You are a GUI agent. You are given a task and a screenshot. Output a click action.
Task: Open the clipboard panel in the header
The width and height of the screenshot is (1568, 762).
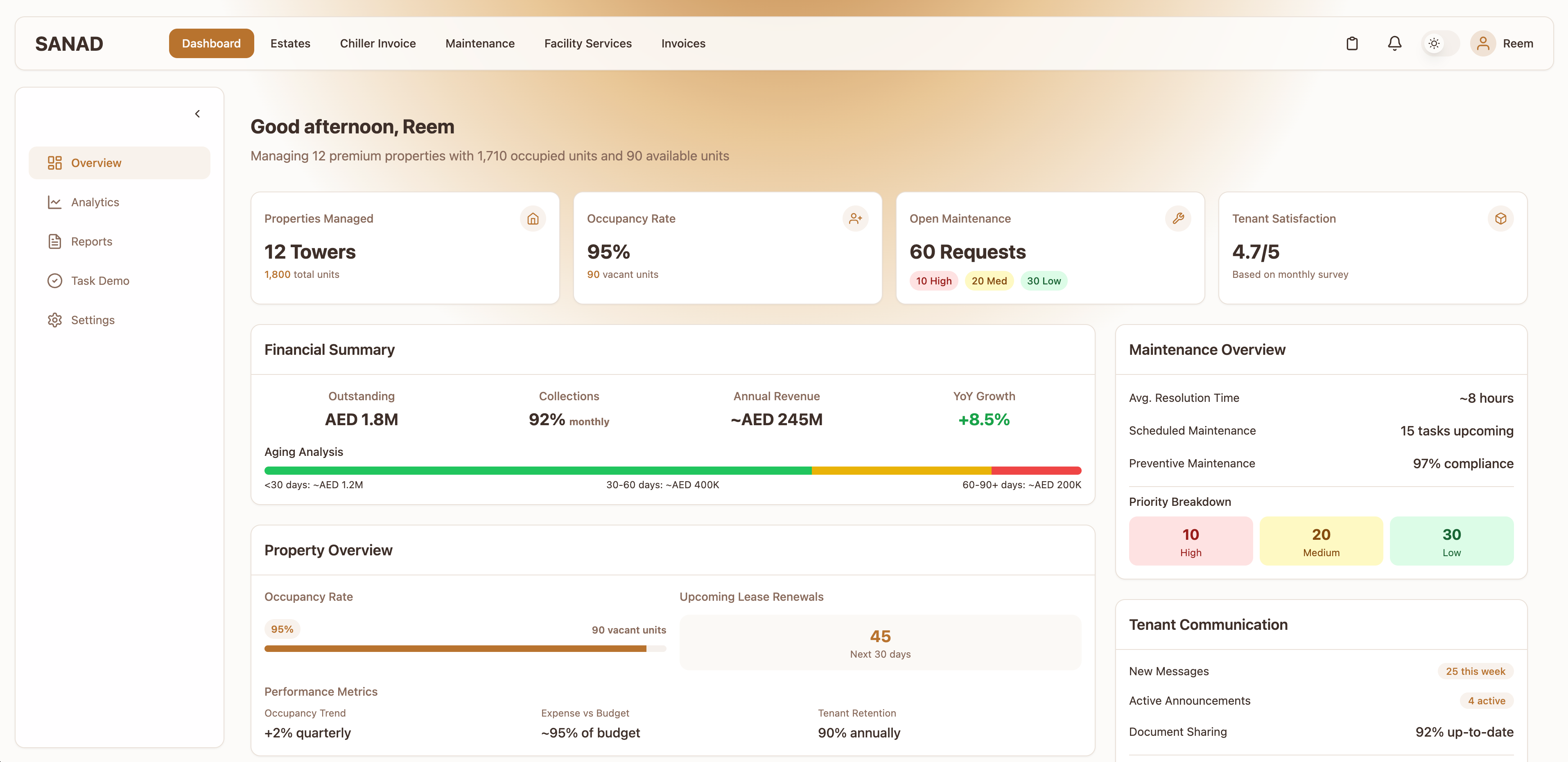1352,43
